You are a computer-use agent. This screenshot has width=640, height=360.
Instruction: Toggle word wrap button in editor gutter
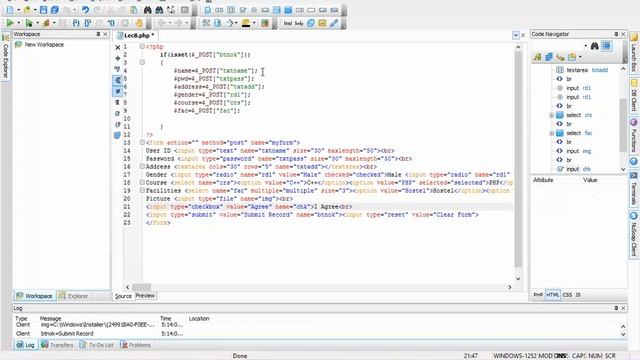118,80
